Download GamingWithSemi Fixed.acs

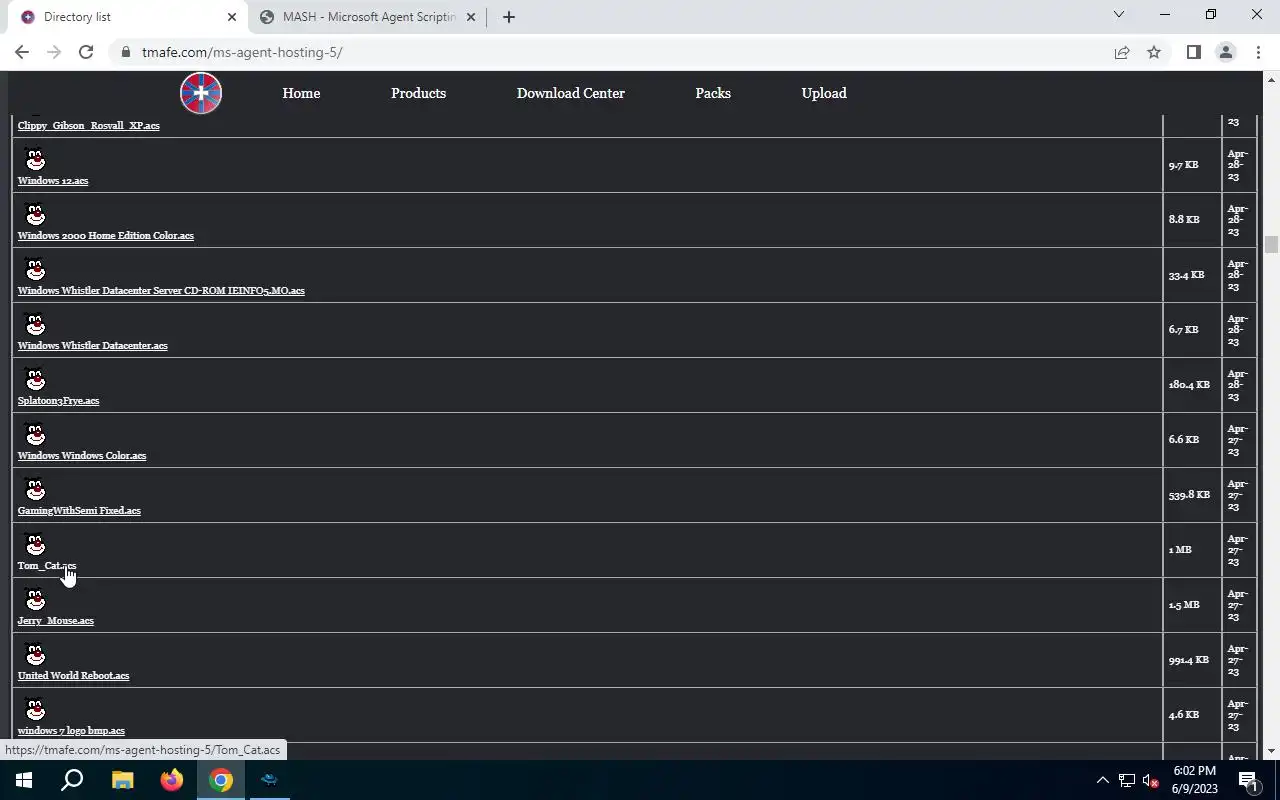79,511
